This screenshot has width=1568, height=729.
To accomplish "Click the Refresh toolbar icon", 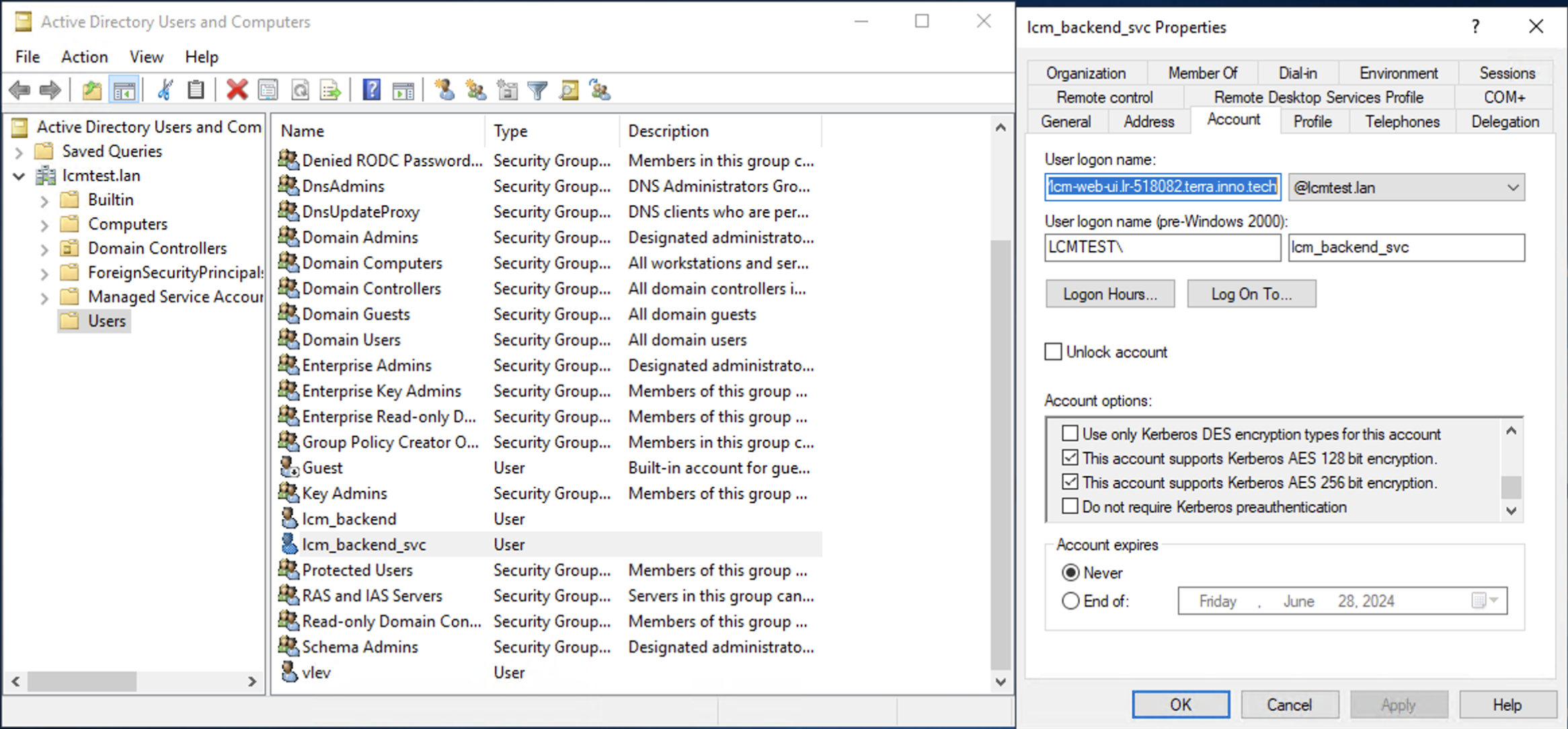I will click(x=300, y=90).
